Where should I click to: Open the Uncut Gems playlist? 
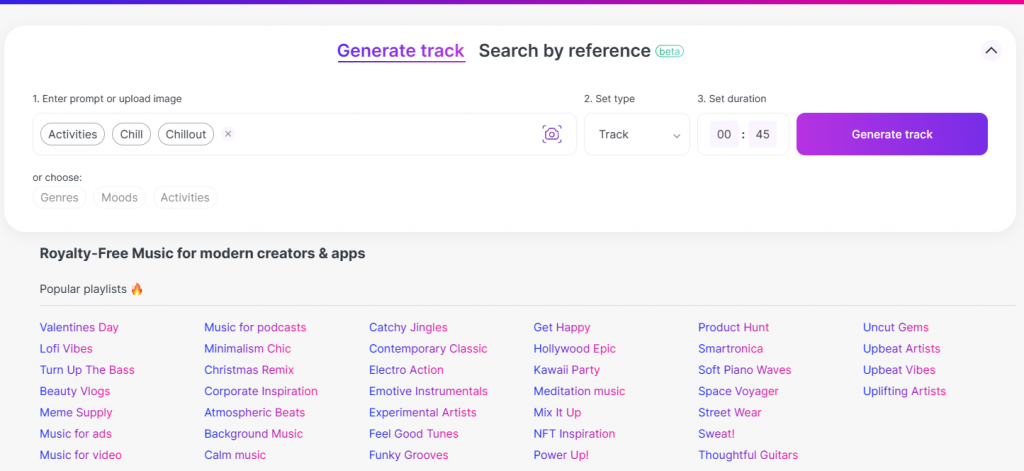pyautogui.click(x=895, y=327)
